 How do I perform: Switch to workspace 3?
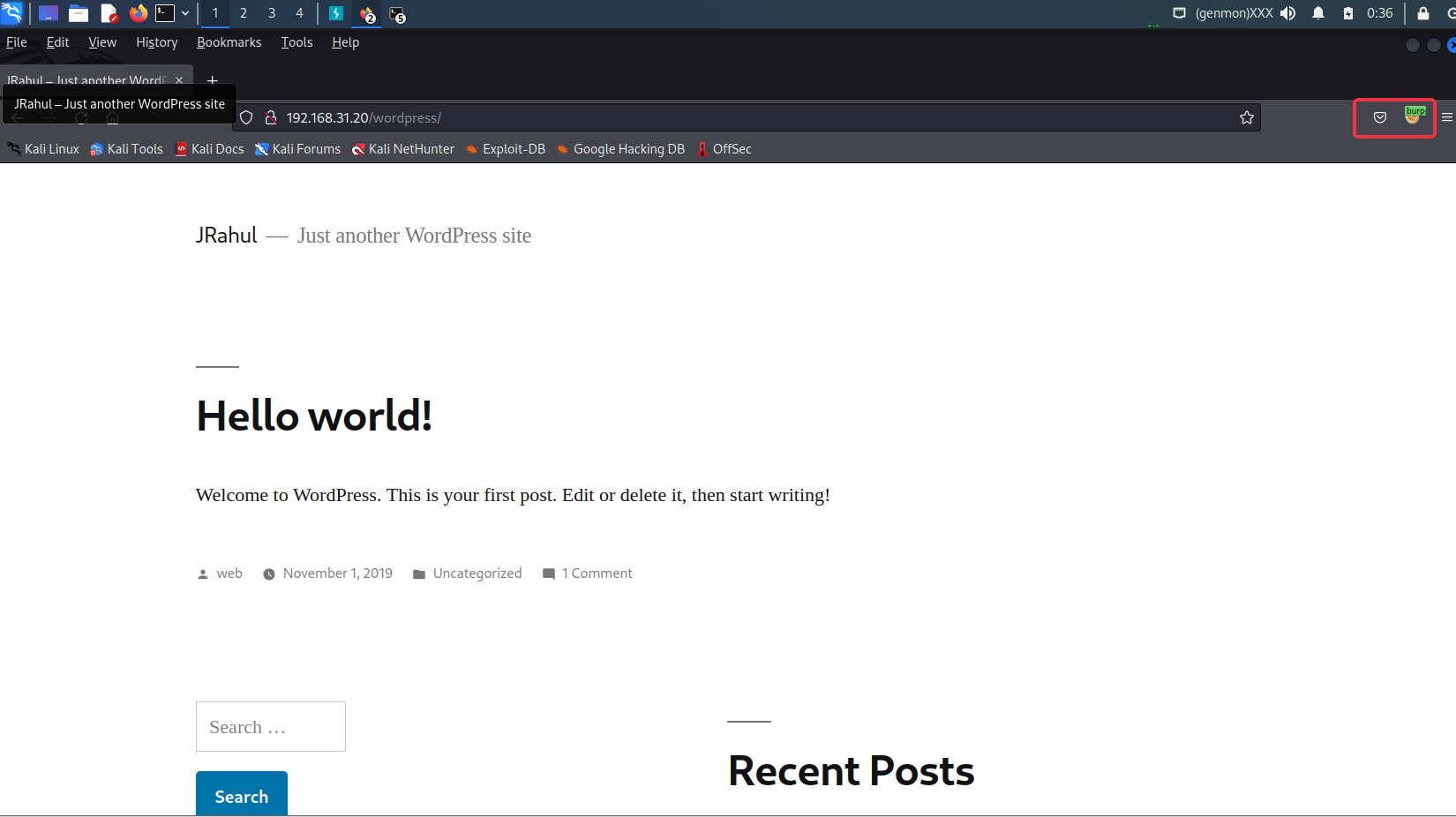pyautogui.click(x=272, y=13)
